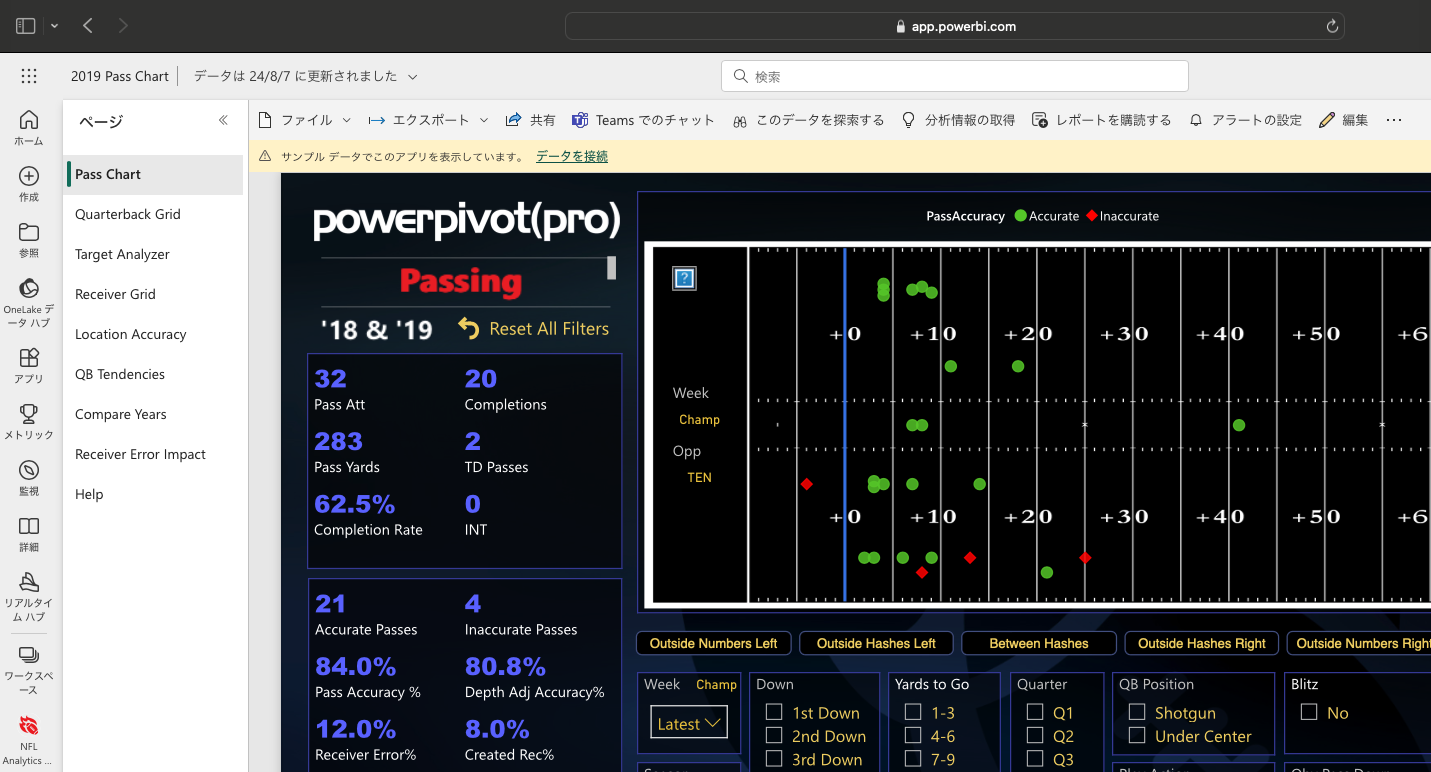Check the Q3 quarter checkbox
Screen dimensions: 1431x772
pos(1035,759)
